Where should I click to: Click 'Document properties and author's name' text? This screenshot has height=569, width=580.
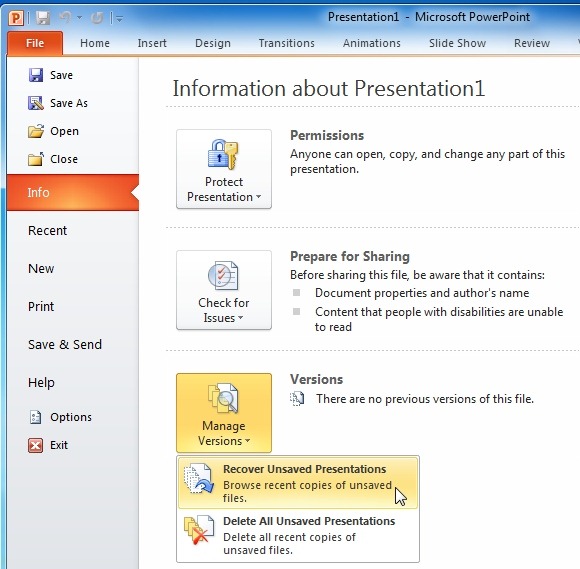(422, 293)
